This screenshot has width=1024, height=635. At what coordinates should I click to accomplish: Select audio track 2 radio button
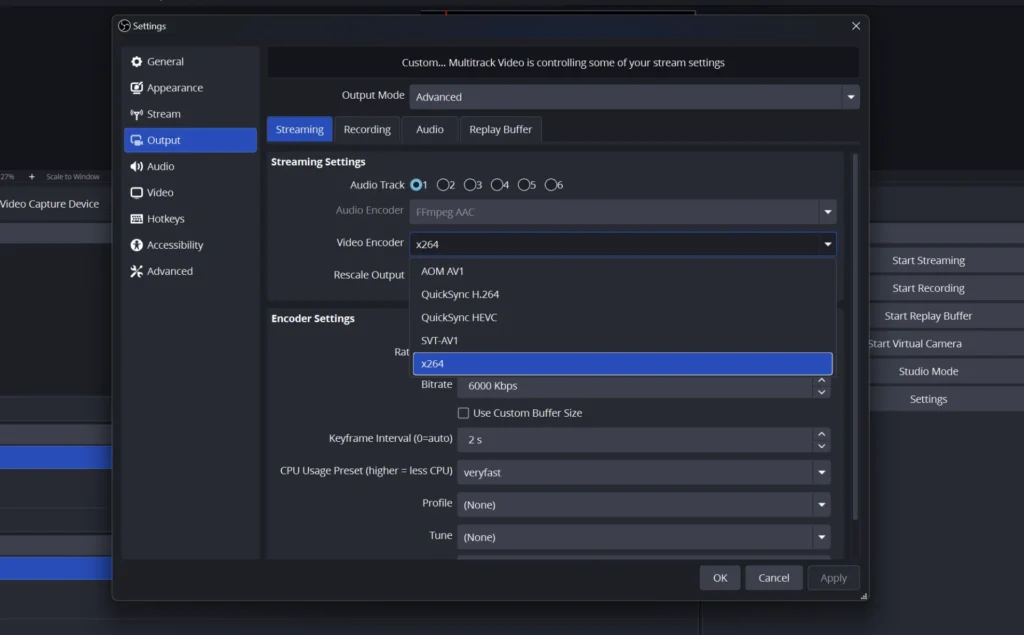[x=443, y=185]
